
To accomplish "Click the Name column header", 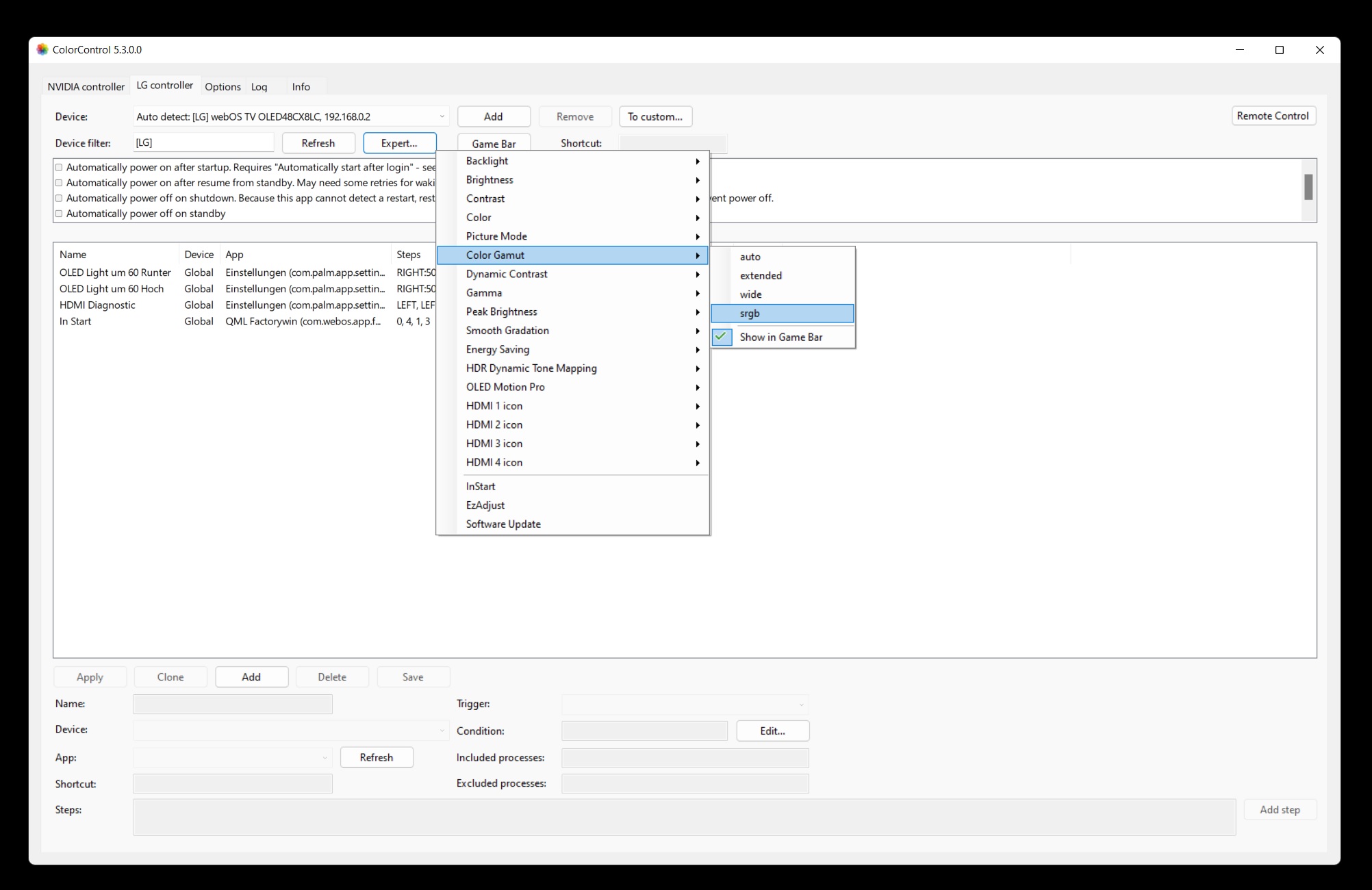I will (x=116, y=254).
